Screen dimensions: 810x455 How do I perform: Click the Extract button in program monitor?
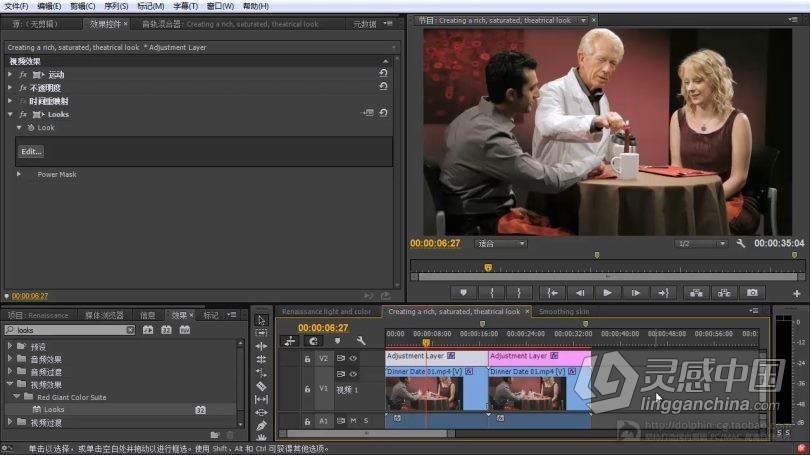pos(724,293)
